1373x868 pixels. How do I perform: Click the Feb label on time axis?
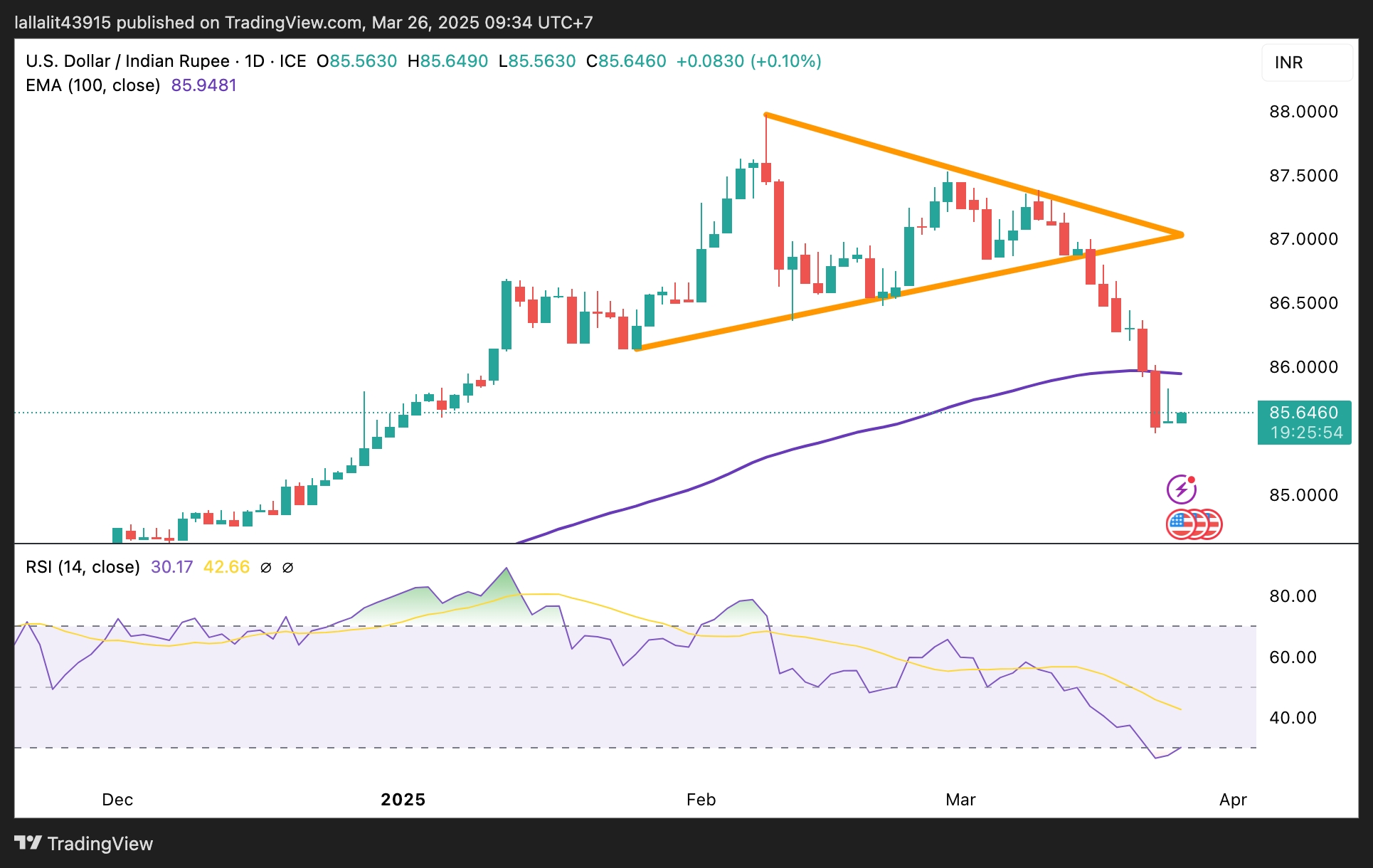(x=701, y=800)
